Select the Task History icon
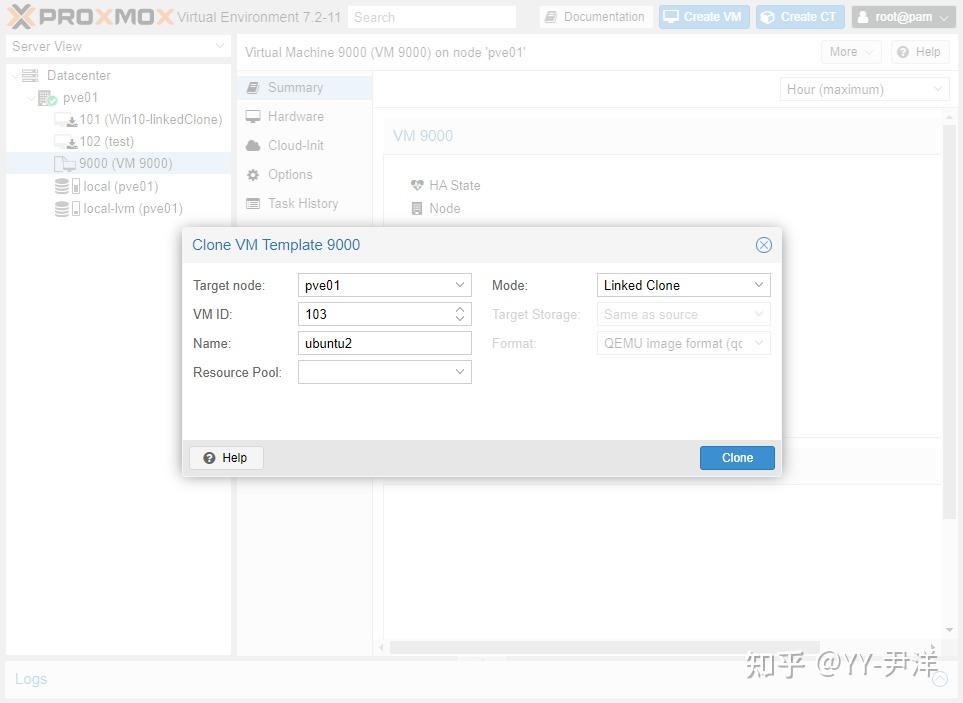 tap(255, 203)
